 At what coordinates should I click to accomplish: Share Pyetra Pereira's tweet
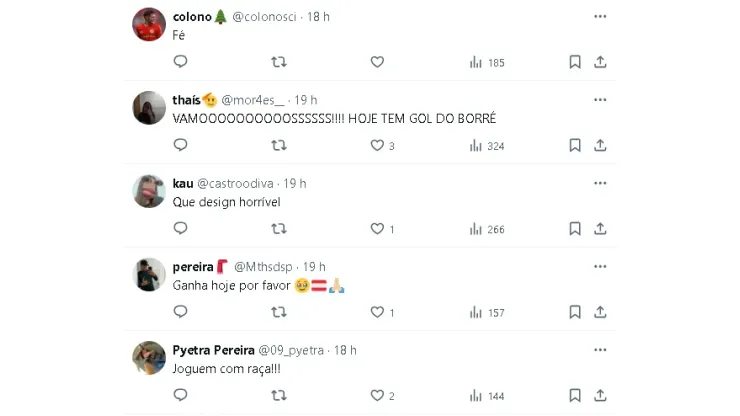[x=600, y=396]
